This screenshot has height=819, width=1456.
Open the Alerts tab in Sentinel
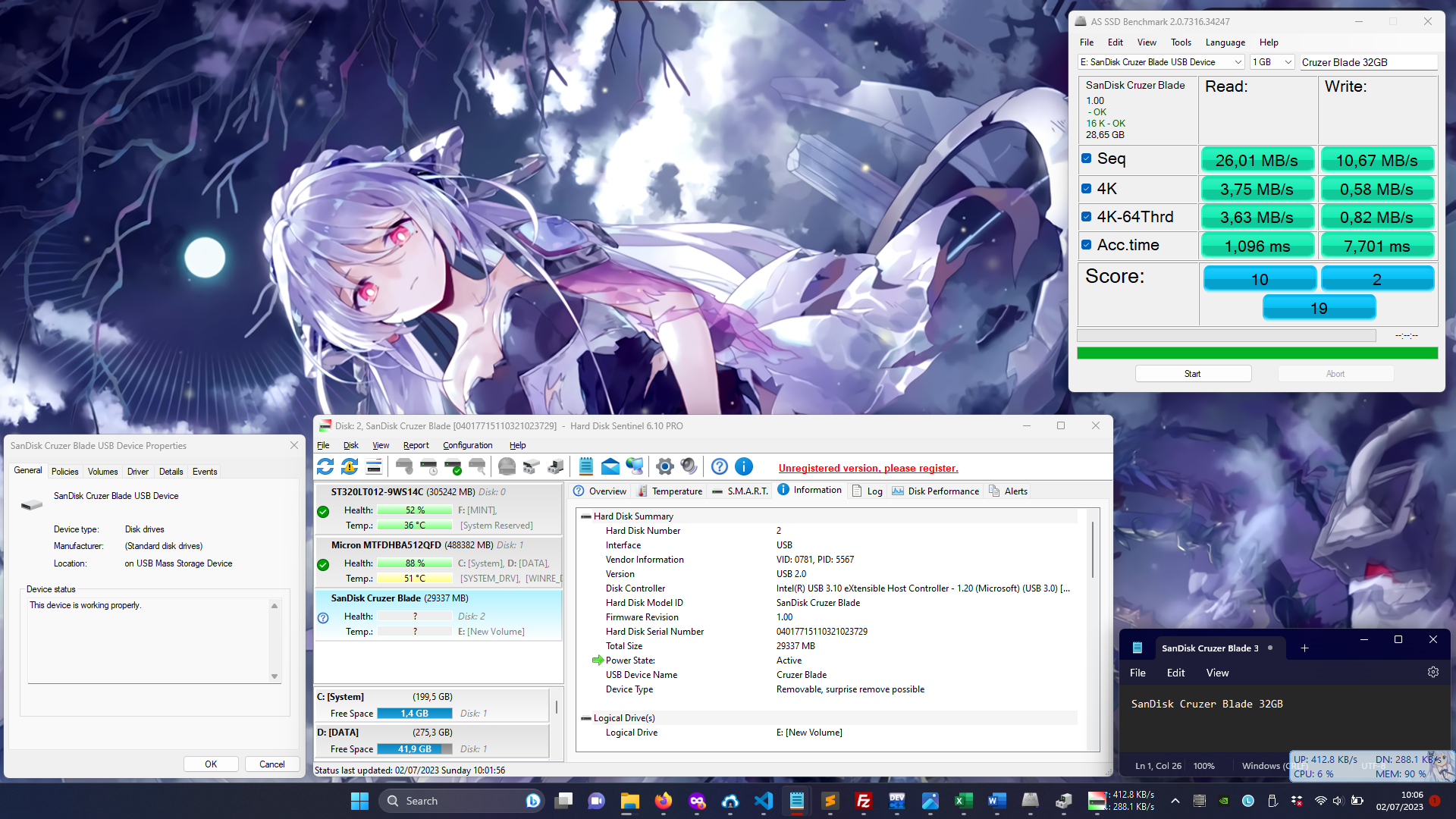point(1009,491)
